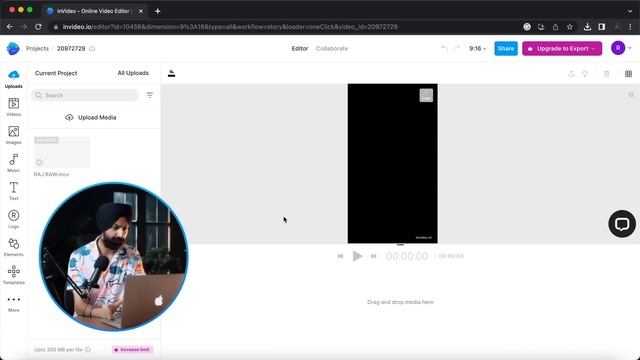Click project name 20972729
Image resolution: width=640 pixels, height=360 pixels.
point(71,49)
